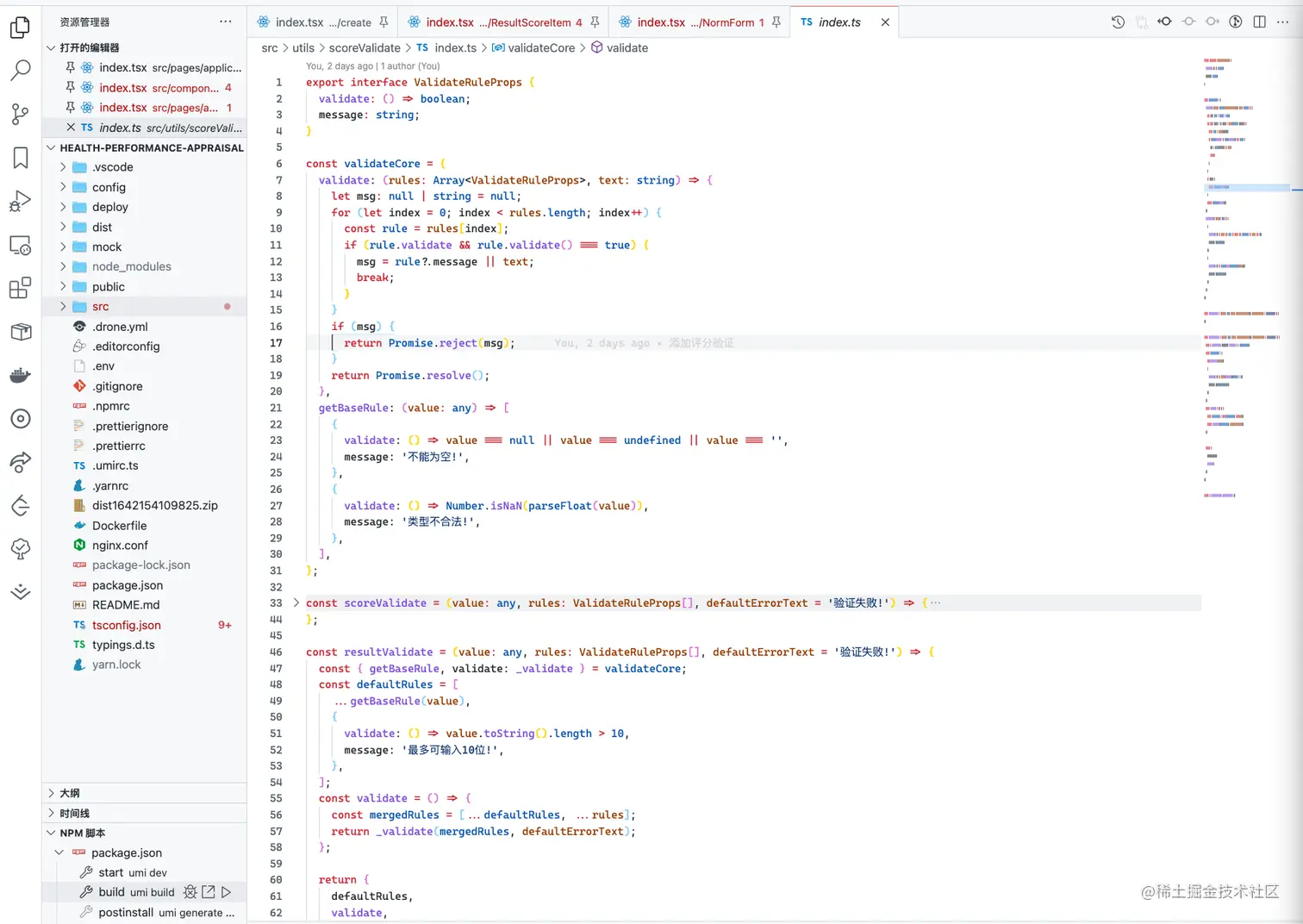Viewport: 1303px width, 924px height.
Task: Open tsconfig.json file
Action: point(144,625)
